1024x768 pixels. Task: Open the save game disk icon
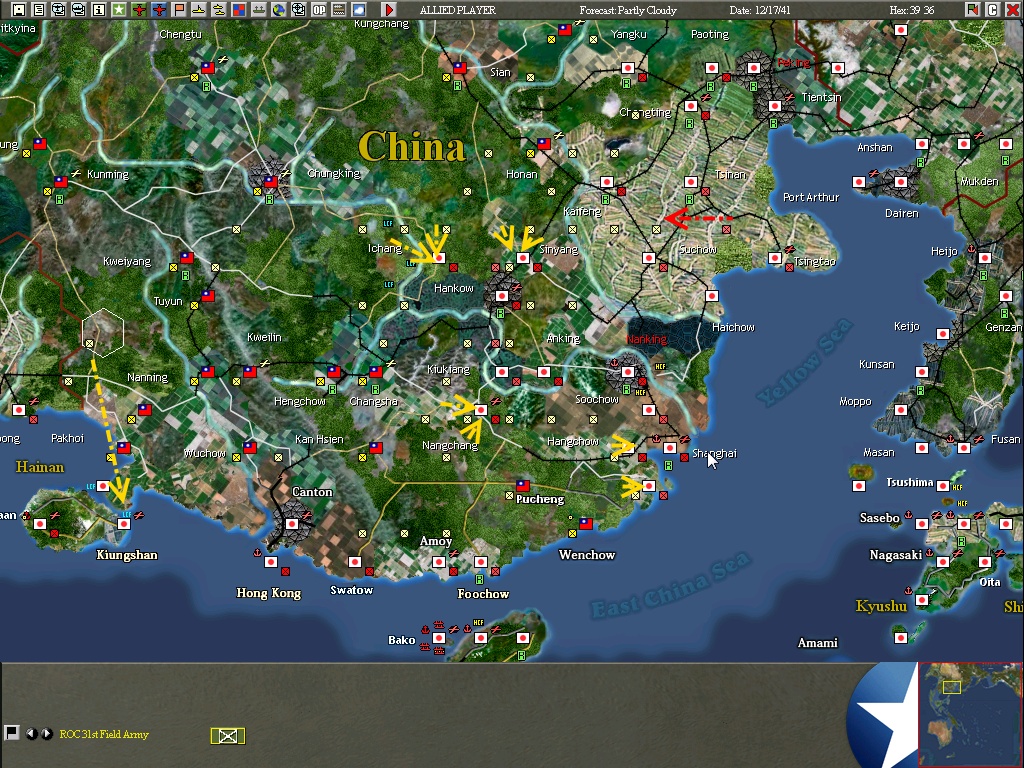(18, 10)
